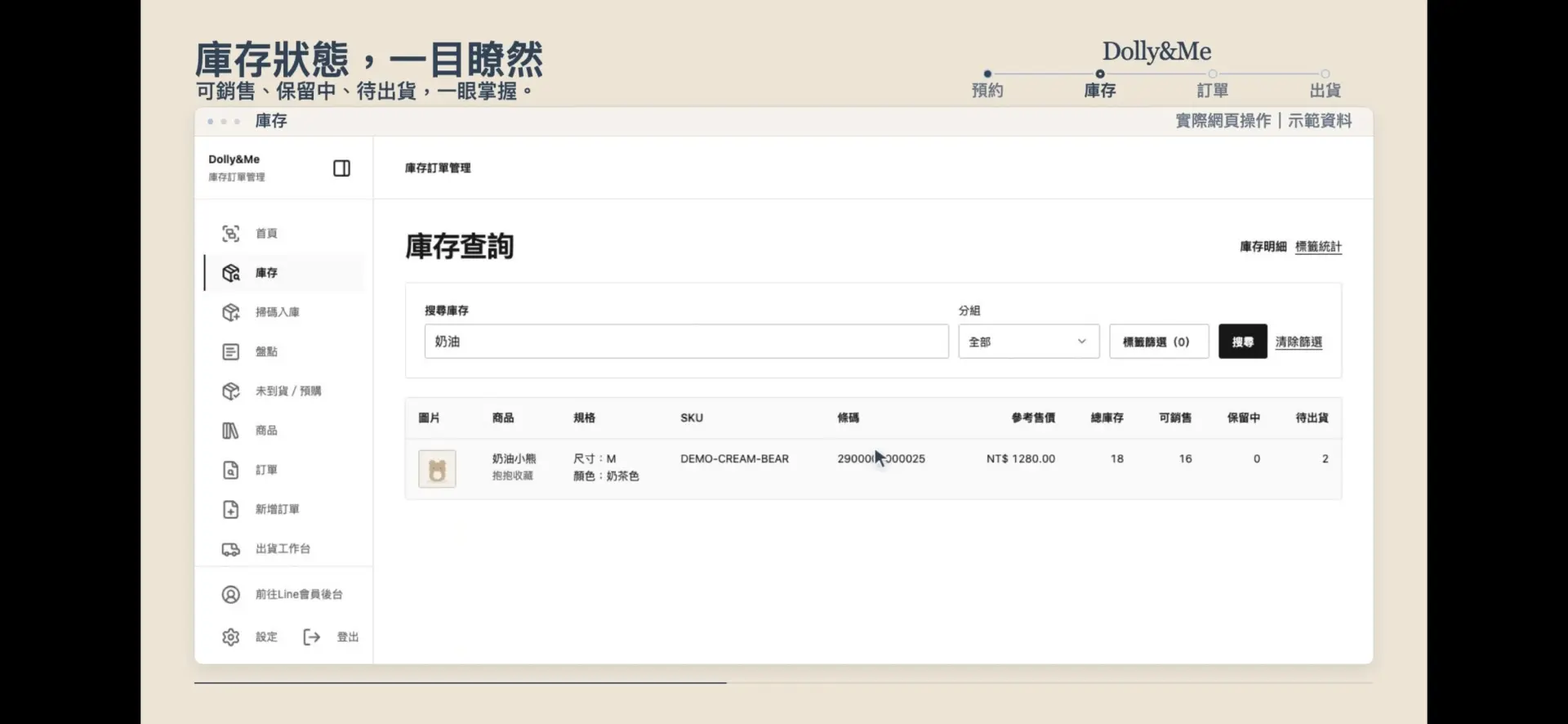Screen dimensions: 1568x724
Task: Click the Dolly&Me sidebar brand name
Action: (234, 159)
